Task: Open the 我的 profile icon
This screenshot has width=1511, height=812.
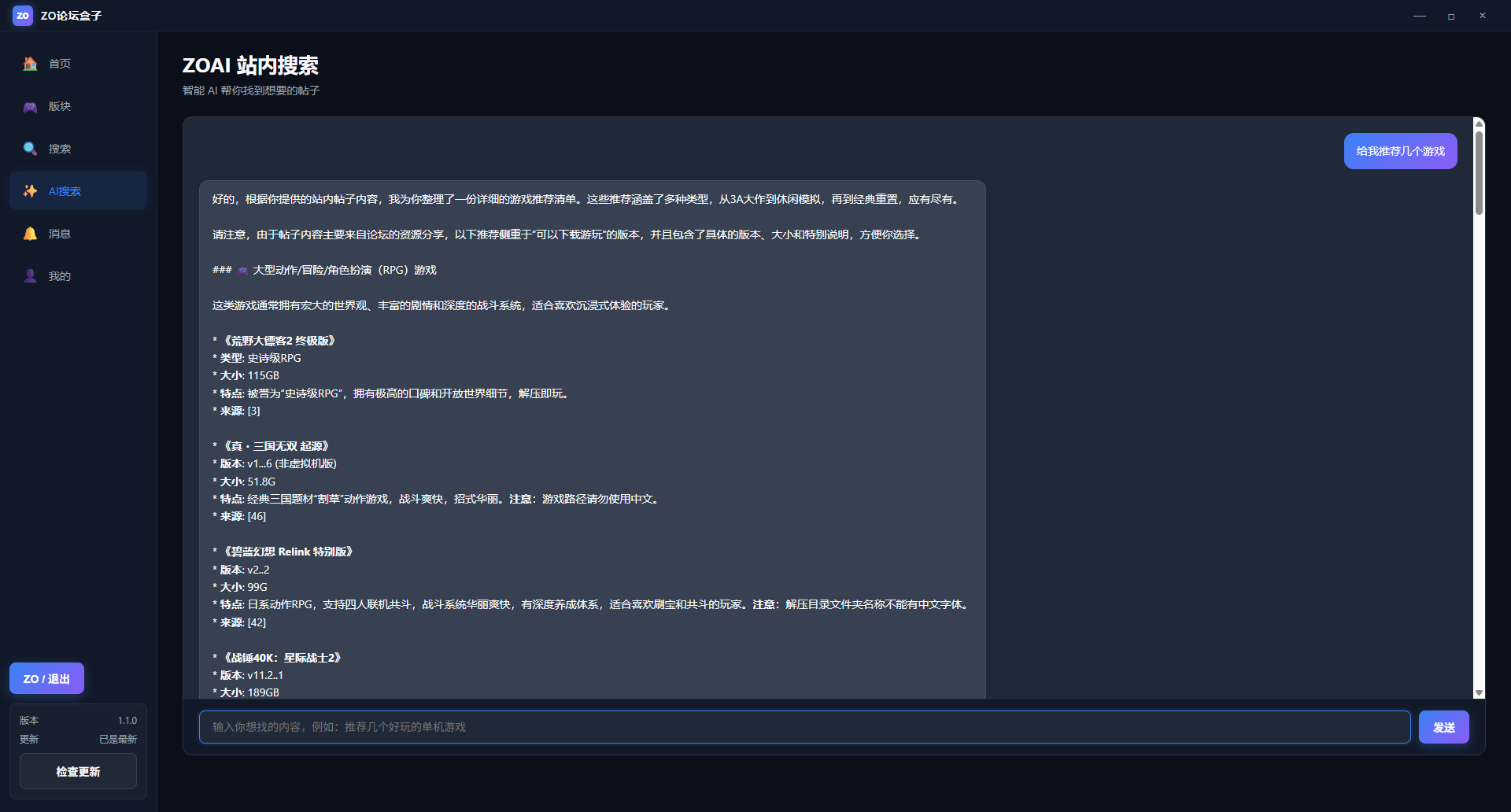Action: click(x=30, y=276)
